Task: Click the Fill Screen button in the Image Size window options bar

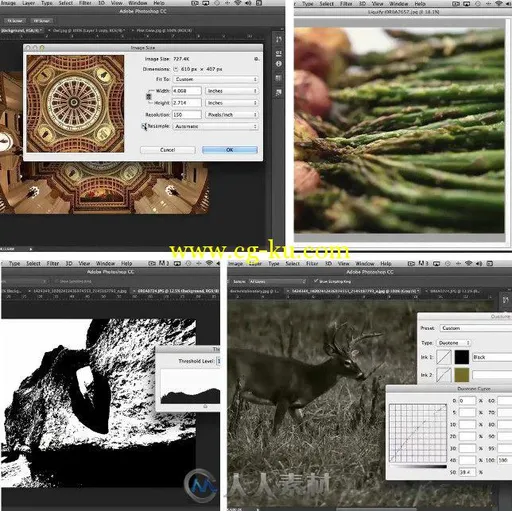Action: tap(42, 21)
